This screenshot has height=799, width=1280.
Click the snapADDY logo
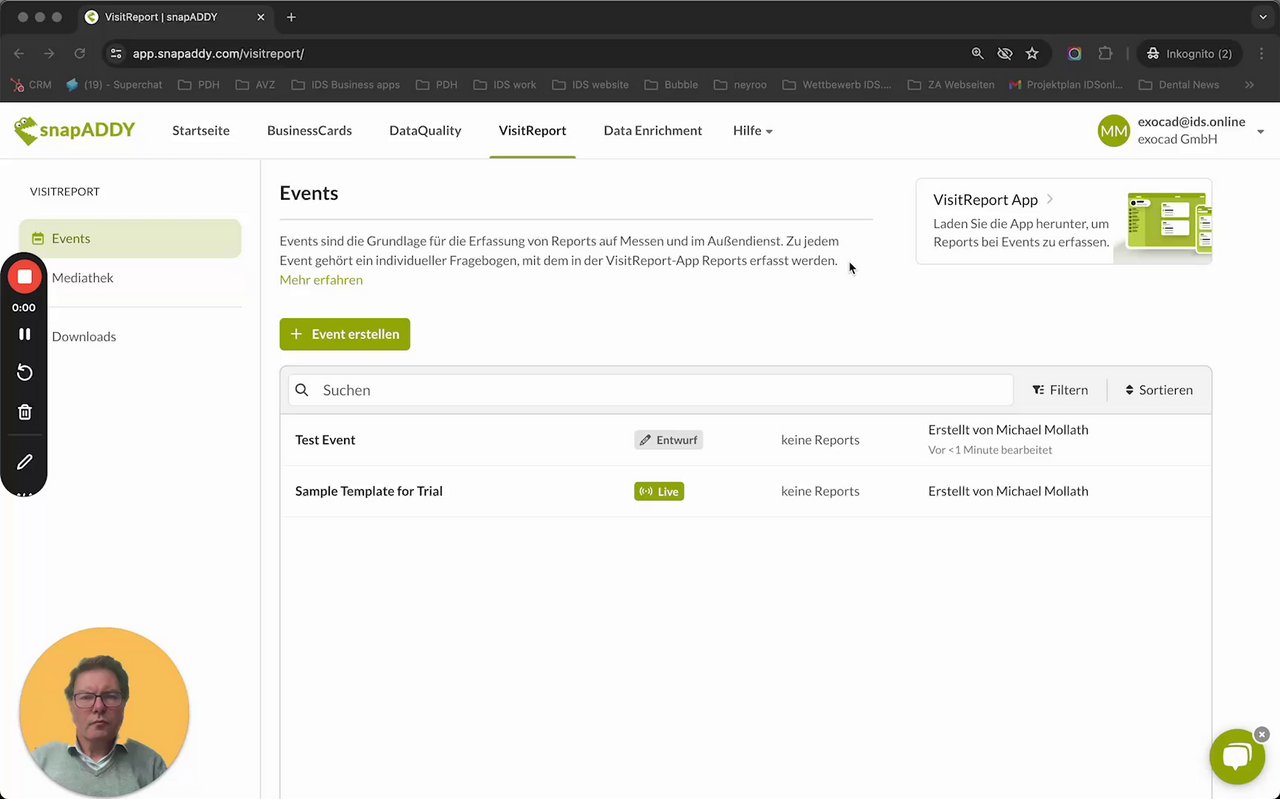pyautogui.click(x=74, y=130)
